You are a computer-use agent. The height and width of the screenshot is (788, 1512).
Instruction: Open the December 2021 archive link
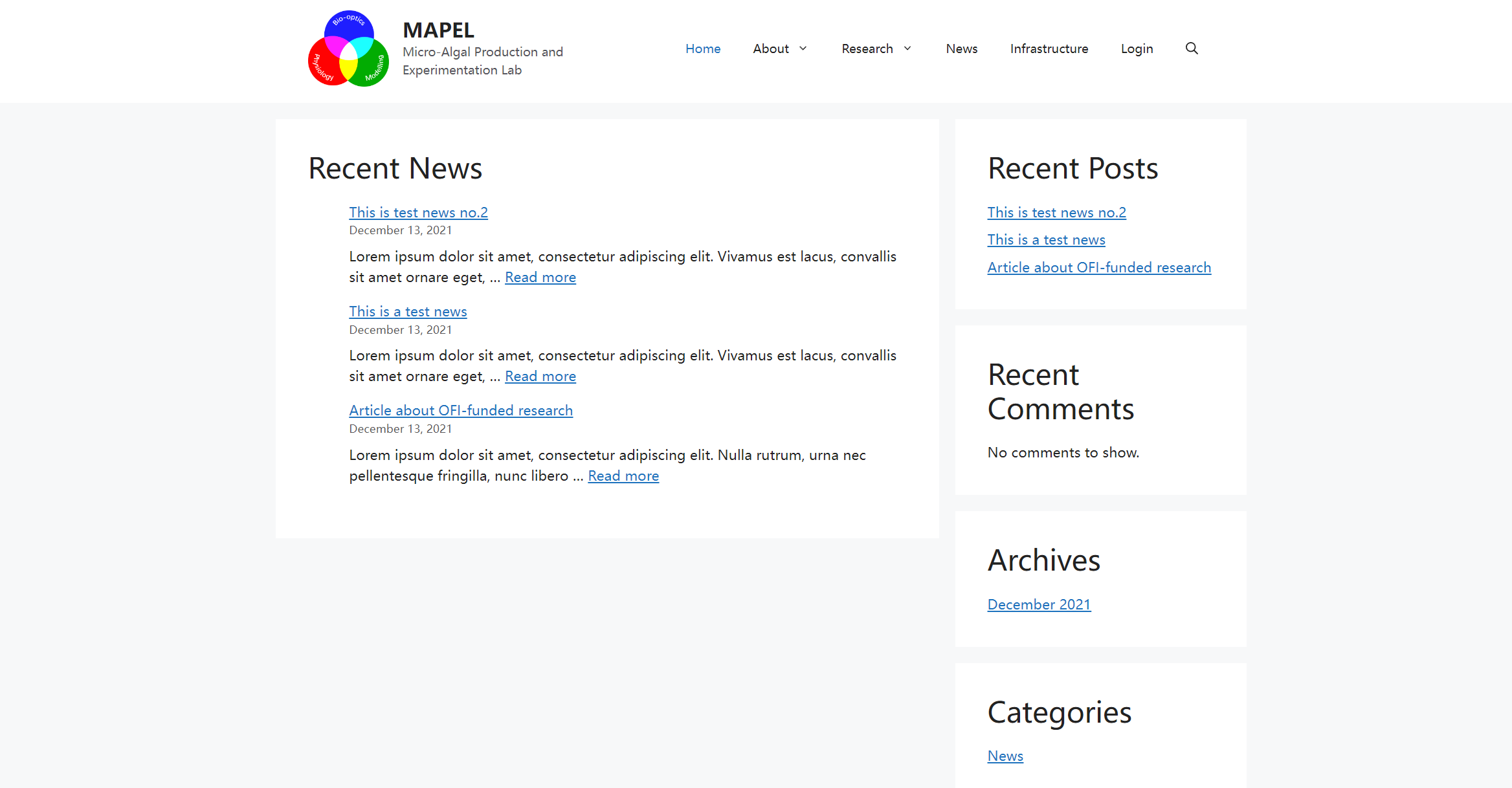pos(1039,604)
